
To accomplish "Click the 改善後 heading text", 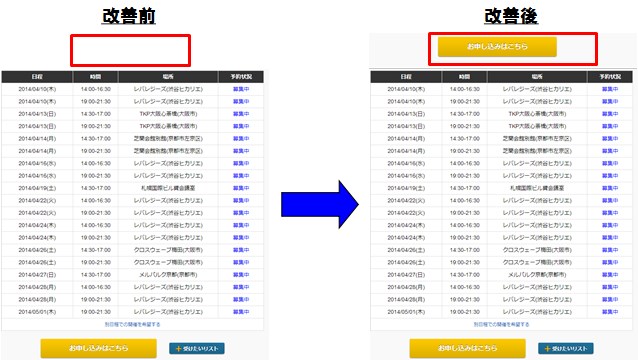I will (x=511, y=16).
